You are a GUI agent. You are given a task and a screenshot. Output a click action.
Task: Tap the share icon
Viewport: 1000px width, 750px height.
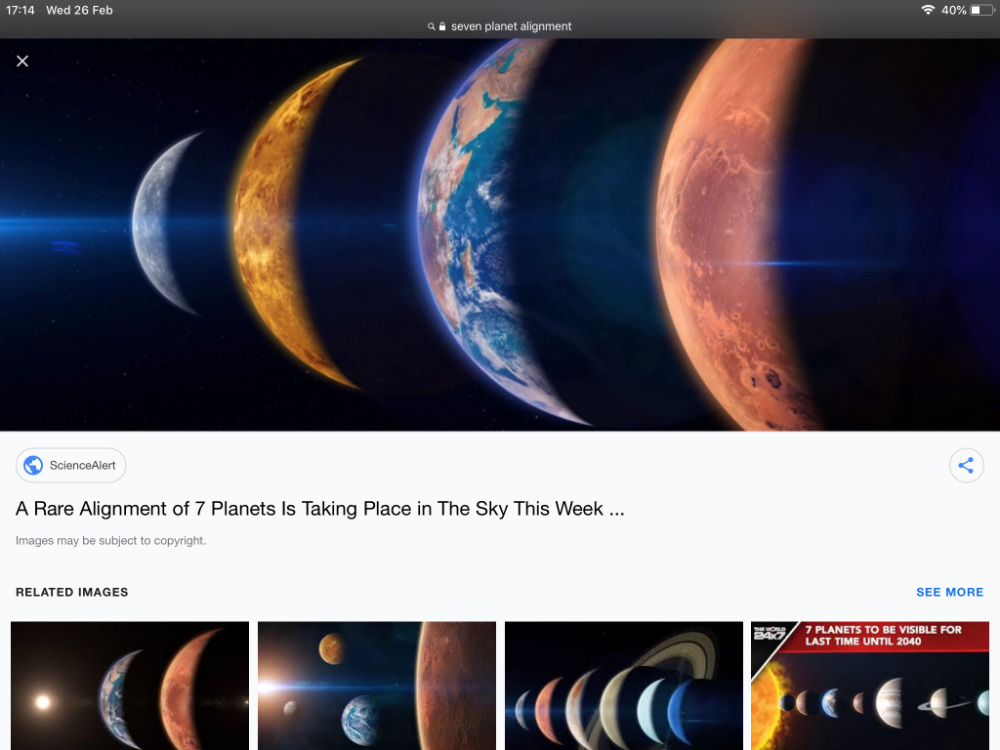coord(966,466)
